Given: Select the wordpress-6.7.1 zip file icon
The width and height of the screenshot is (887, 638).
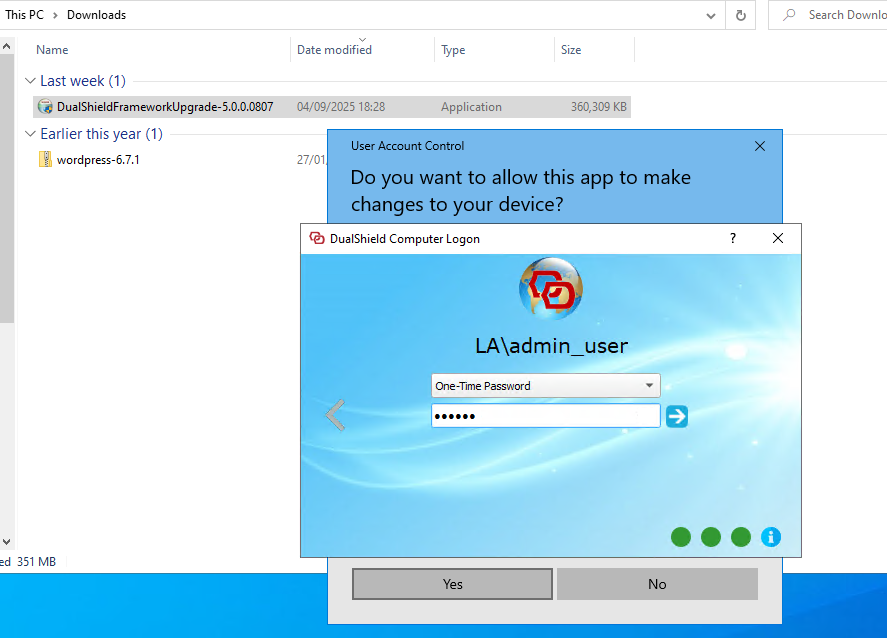Looking at the screenshot, I should click(45, 159).
